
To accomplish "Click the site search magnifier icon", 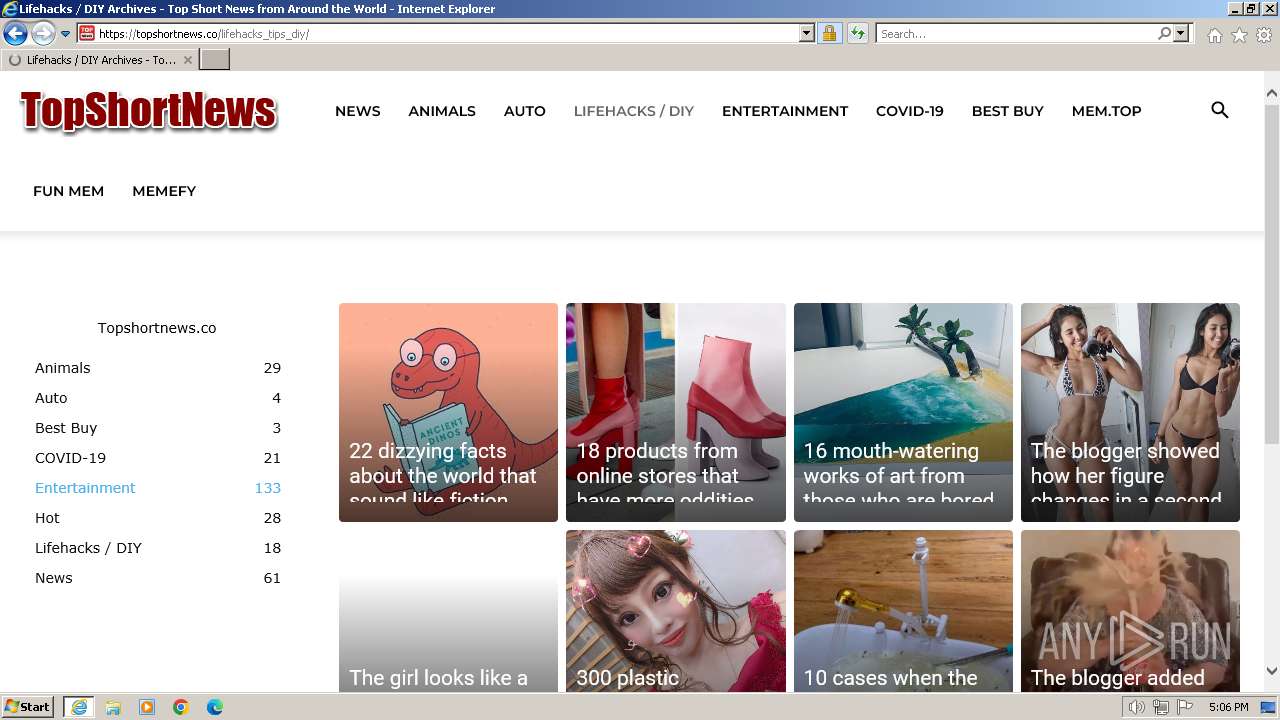I will click(1220, 110).
